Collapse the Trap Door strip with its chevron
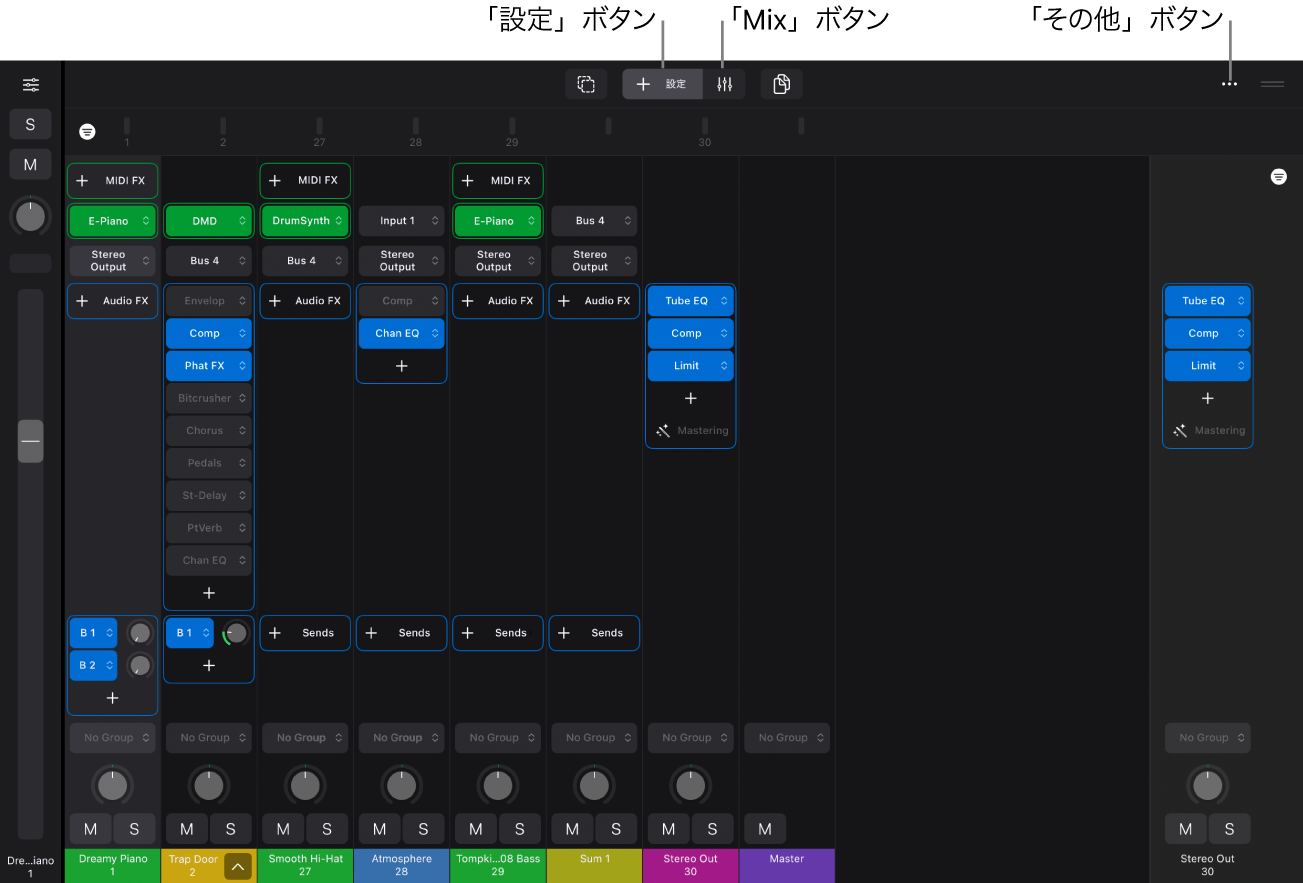The image size is (1303, 883). point(237,866)
